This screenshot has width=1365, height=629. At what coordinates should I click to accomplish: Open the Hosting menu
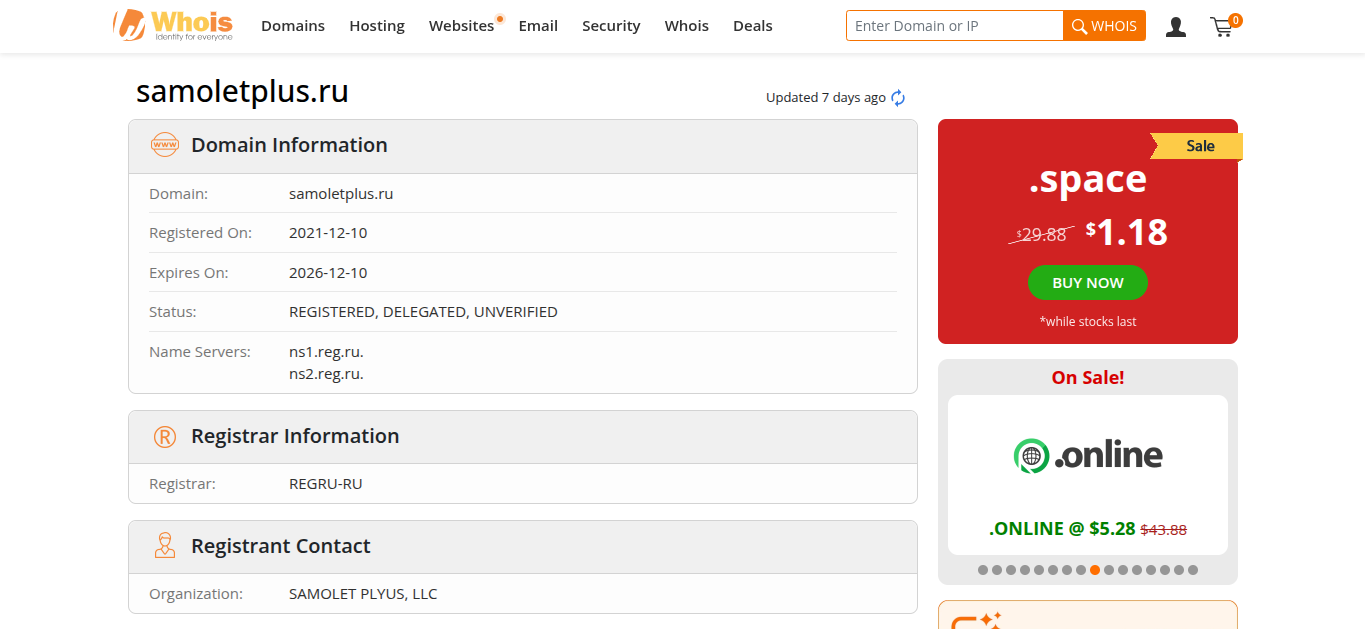[x=377, y=26]
